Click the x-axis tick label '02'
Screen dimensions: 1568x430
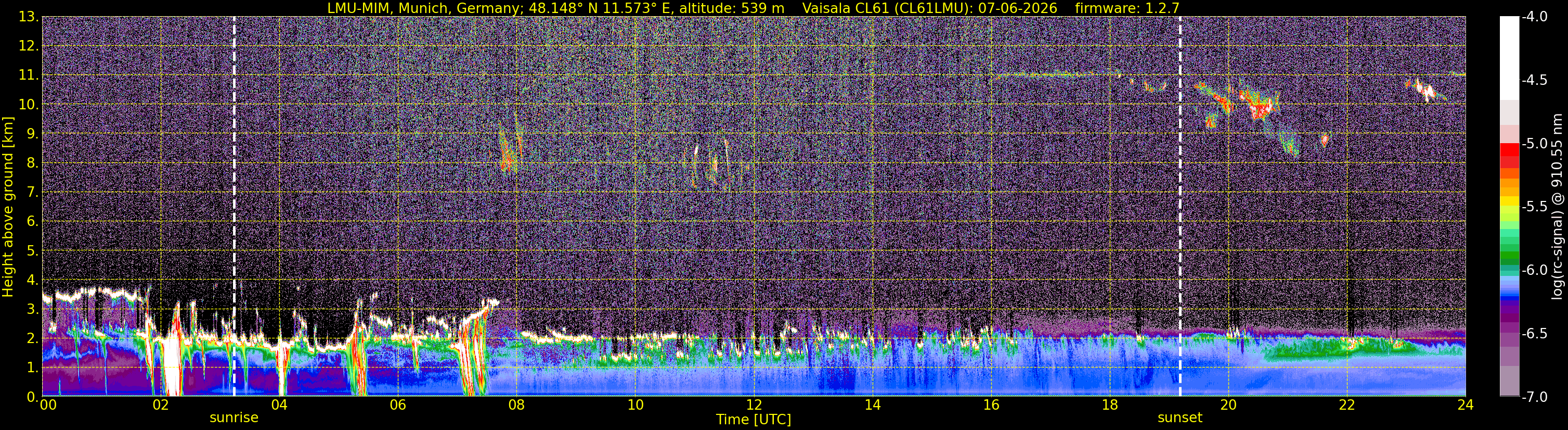161,405
